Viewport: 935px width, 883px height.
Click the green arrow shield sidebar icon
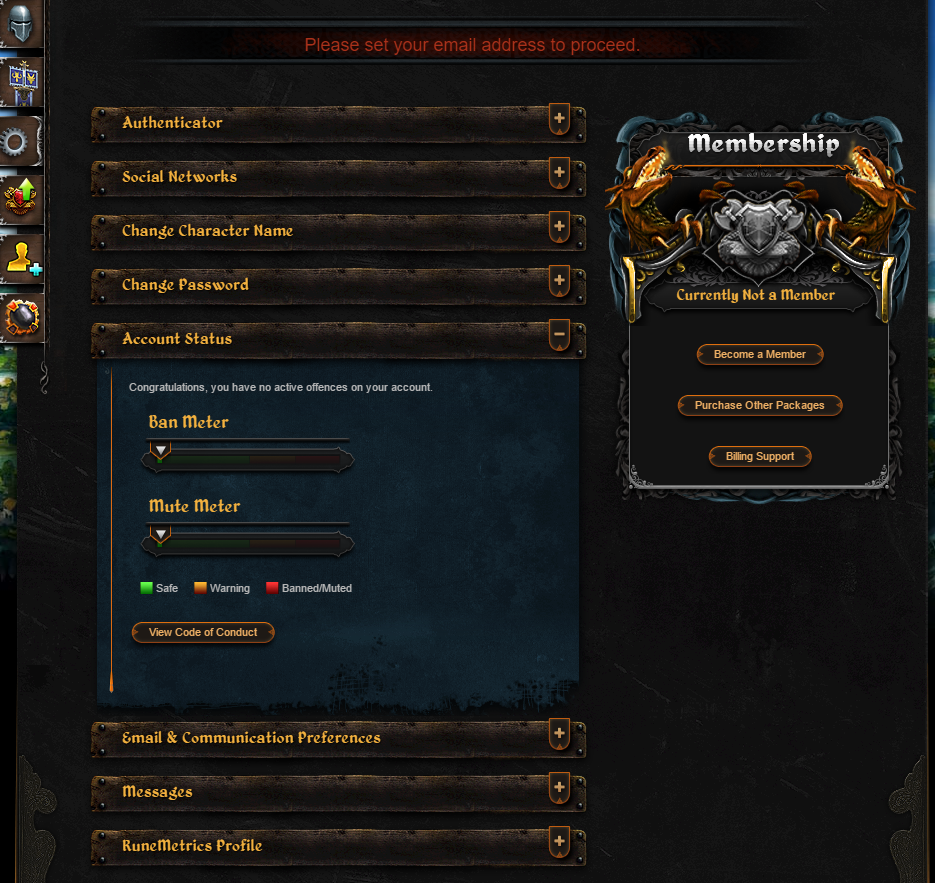click(21, 199)
